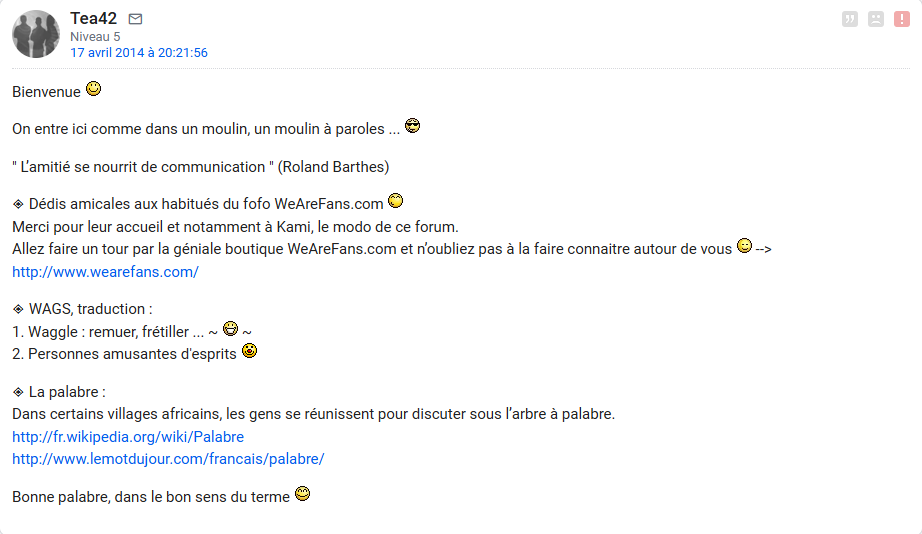The height and width of the screenshot is (534, 922).
Task: Click the quote post icon
Action: tap(850, 19)
